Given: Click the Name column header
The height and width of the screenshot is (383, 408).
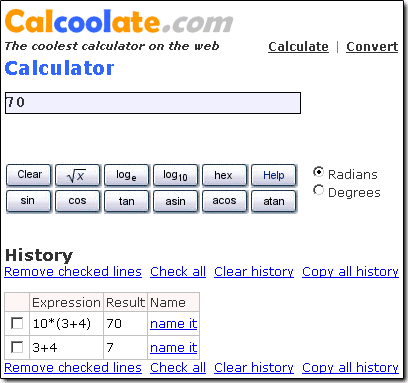Looking at the screenshot, I should tap(174, 302).
